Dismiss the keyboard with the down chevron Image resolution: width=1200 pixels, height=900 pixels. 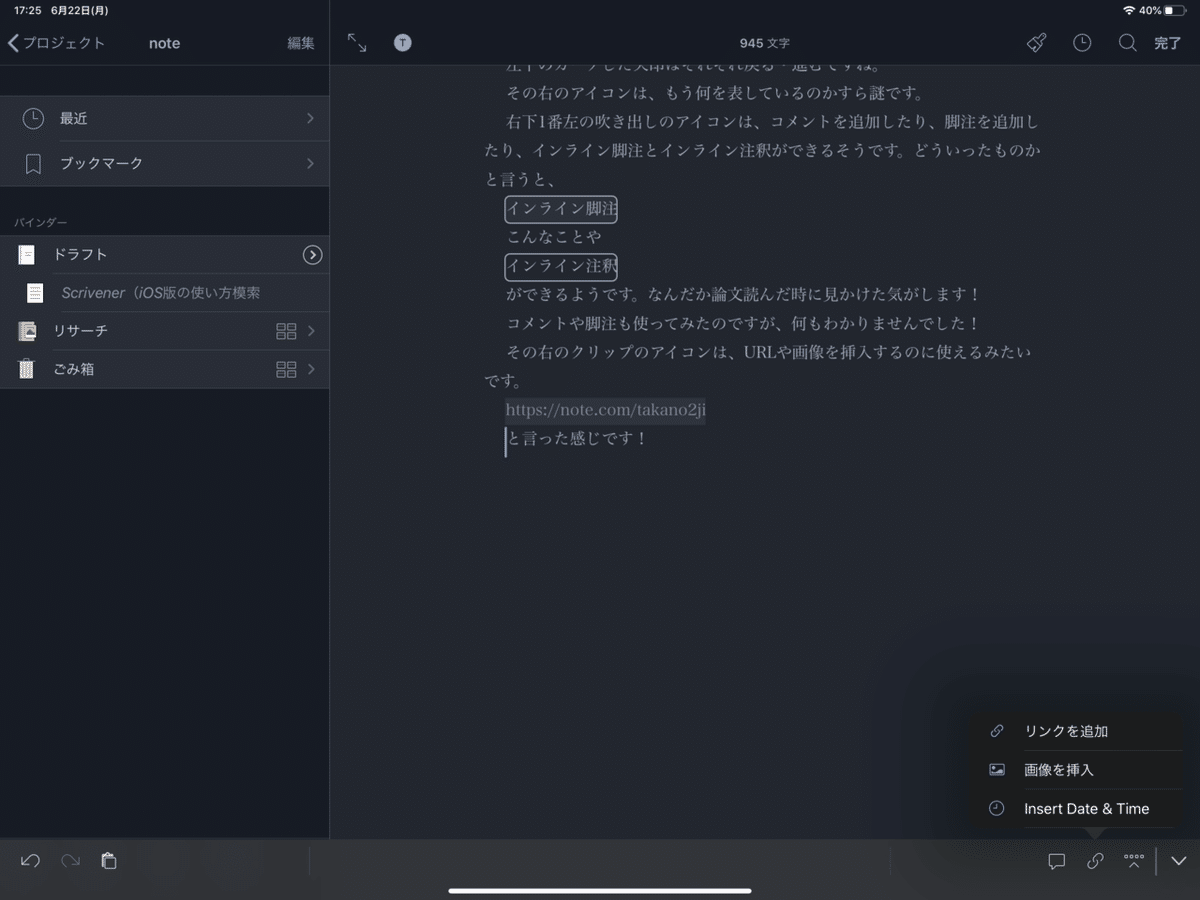point(1178,861)
